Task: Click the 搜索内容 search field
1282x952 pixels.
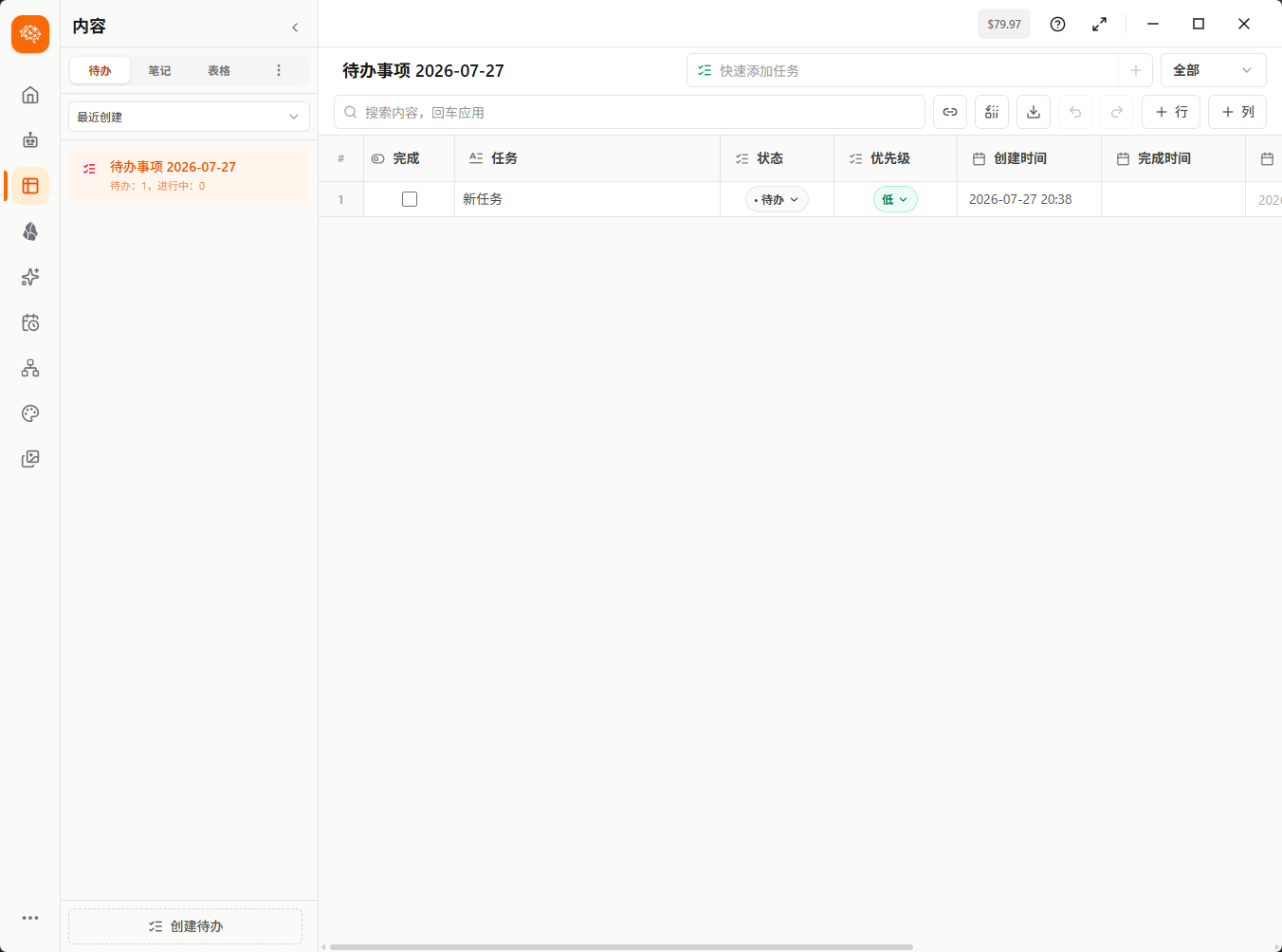Action: point(630,112)
